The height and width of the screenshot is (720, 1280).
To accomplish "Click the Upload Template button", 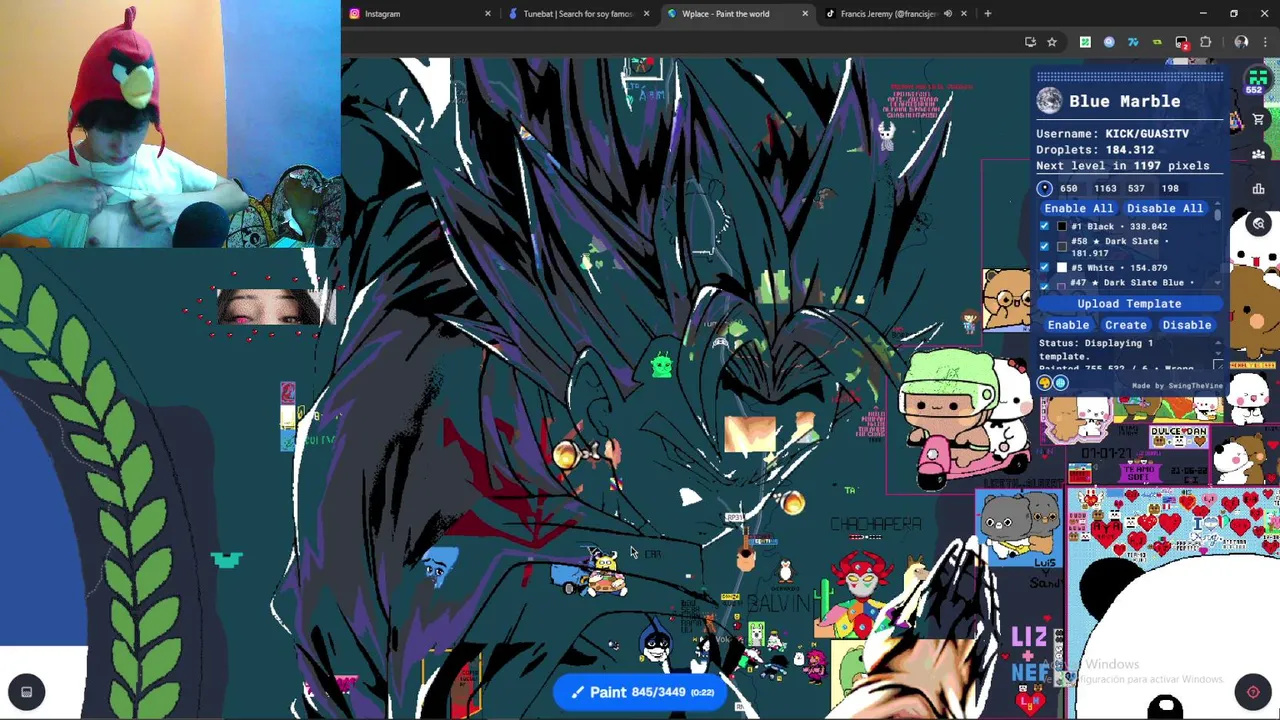I will 1129,304.
